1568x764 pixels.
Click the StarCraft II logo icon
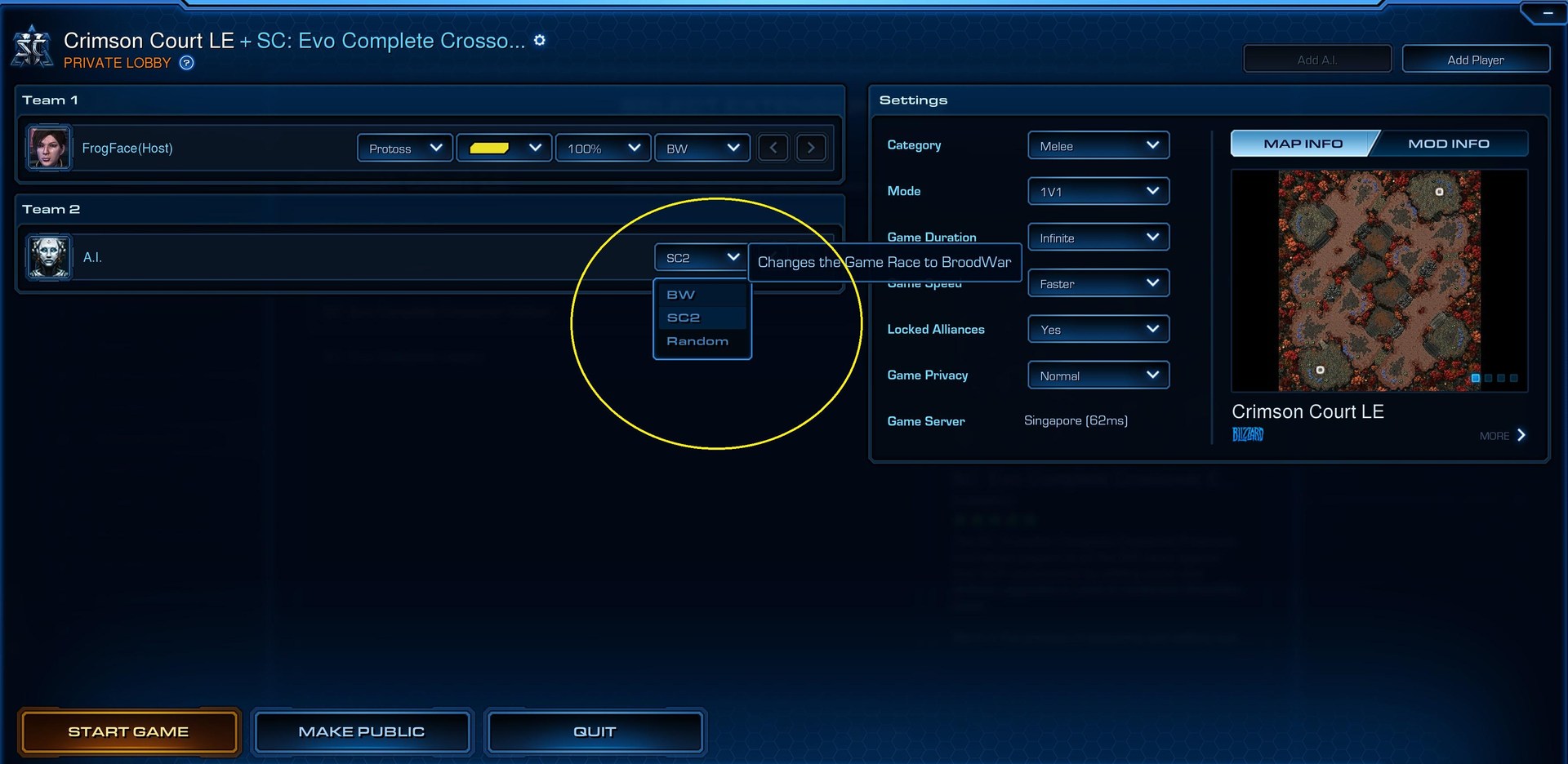click(33, 47)
